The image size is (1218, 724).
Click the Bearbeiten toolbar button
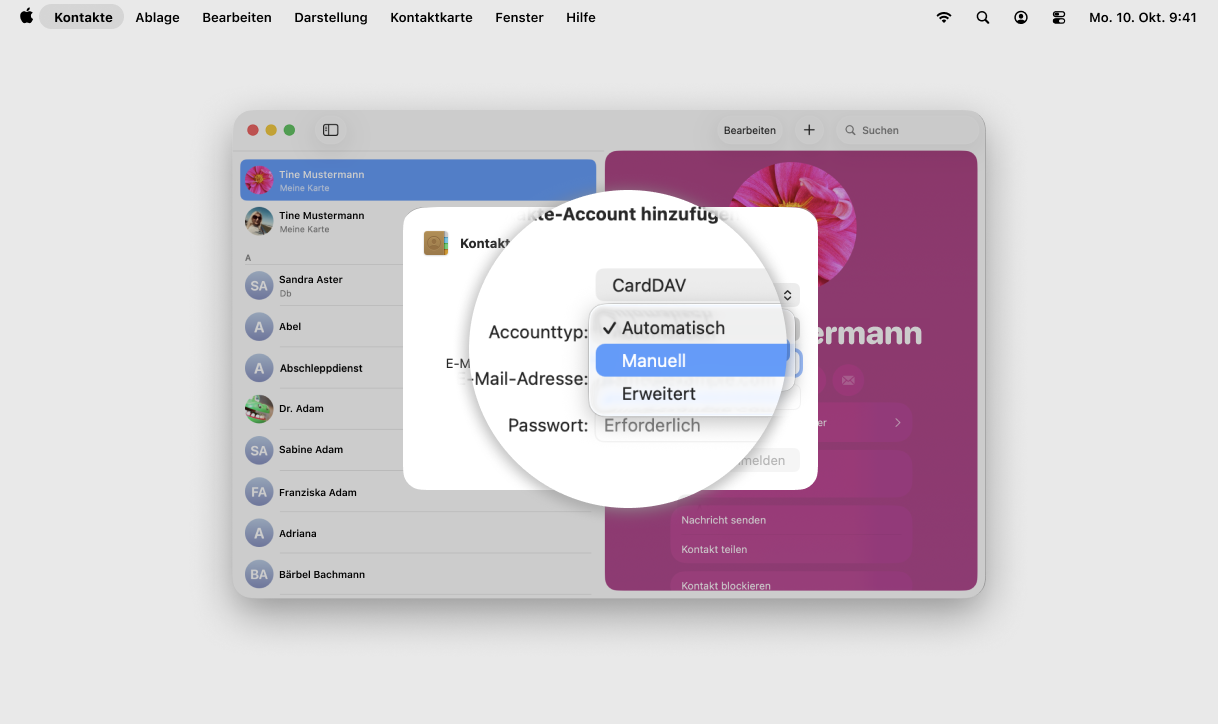pos(749,130)
